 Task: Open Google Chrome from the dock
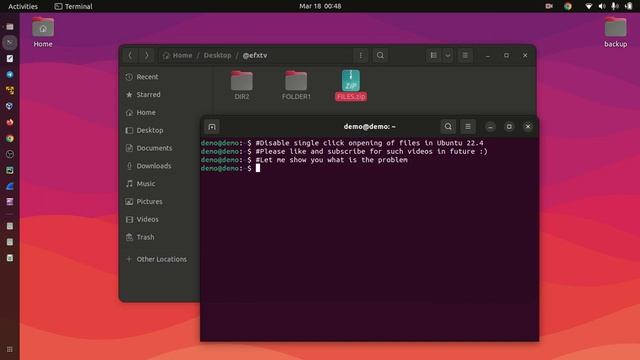click(10, 138)
